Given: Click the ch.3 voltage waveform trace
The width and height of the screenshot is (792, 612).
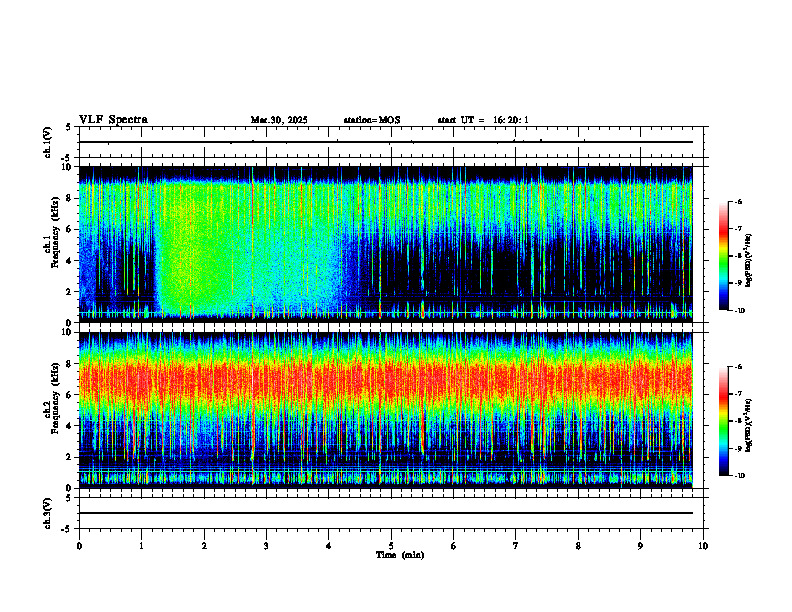Looking at the screenshot, I should coord(385,513).
